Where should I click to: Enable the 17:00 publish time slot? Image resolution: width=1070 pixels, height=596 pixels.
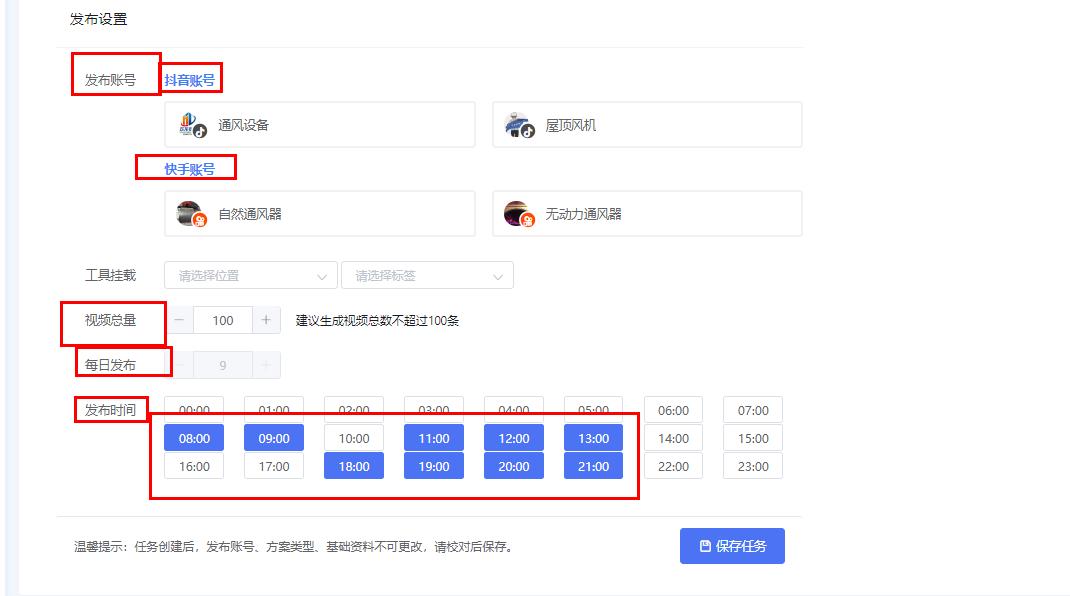(273, 465)
